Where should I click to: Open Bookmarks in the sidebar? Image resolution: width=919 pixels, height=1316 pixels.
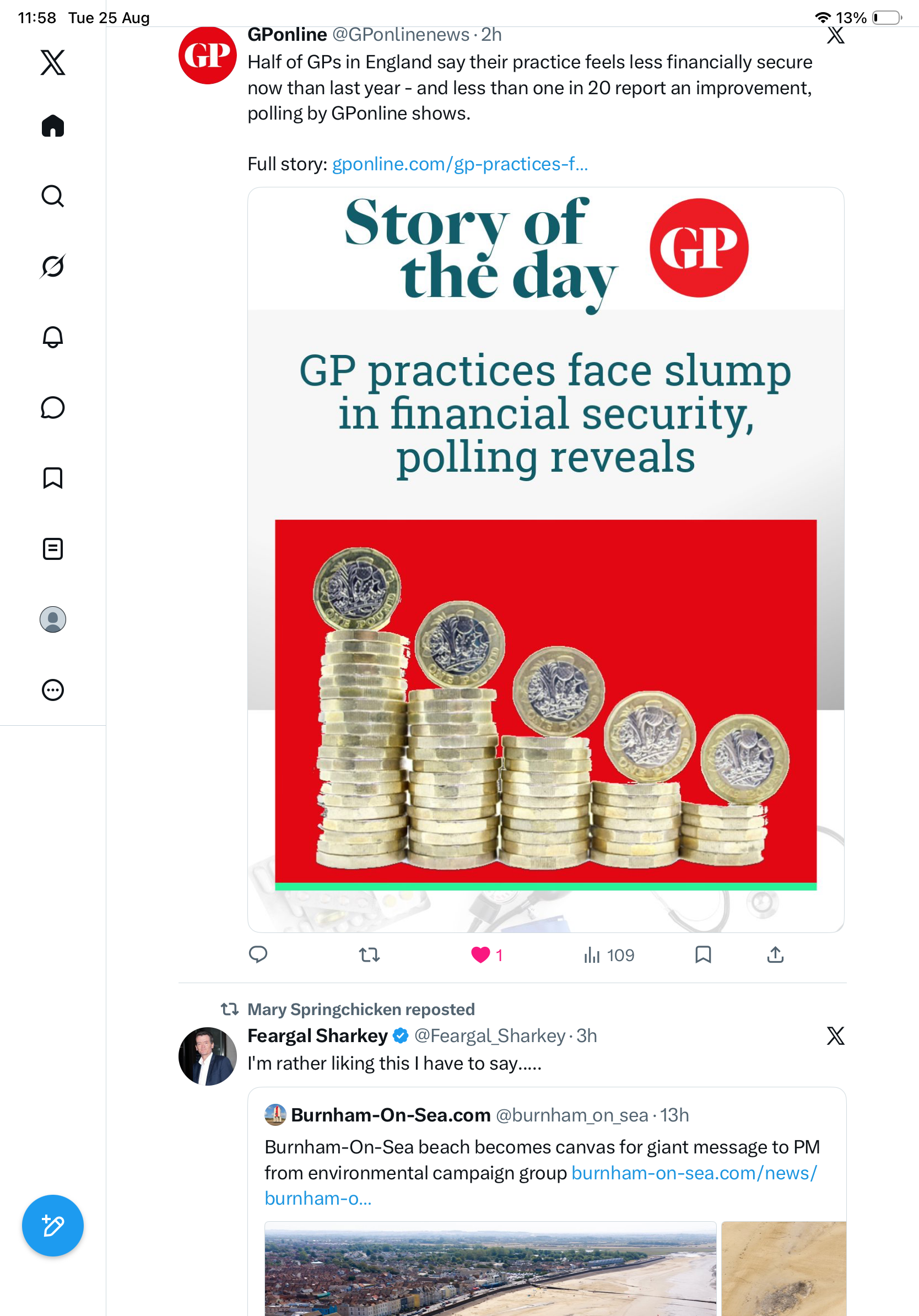[53, 478]
